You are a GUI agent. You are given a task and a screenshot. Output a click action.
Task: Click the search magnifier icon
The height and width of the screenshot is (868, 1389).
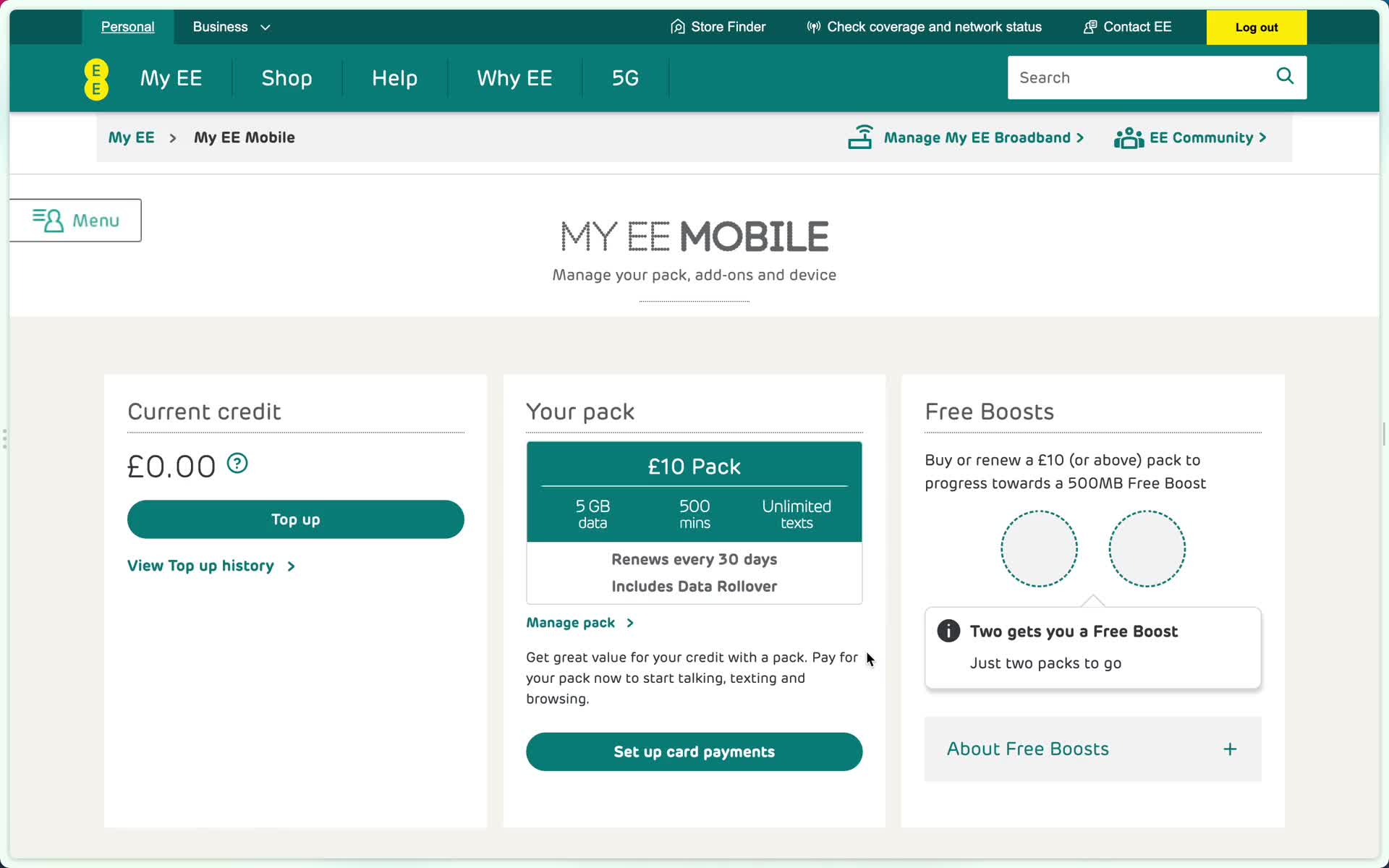1285,76
